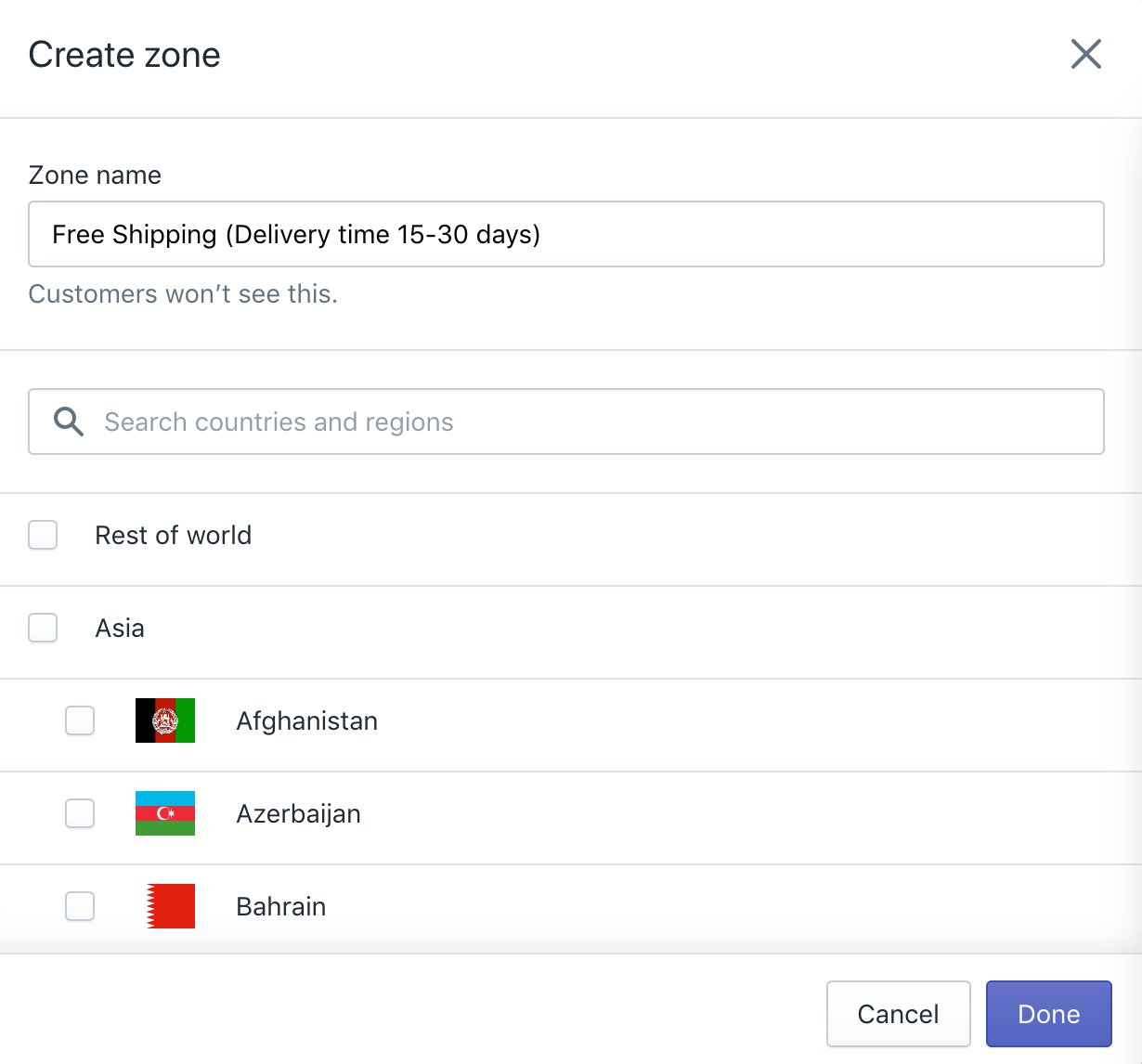This screenshot has width=1142, height=1064.
Task: Confirm the zone with Done button
Action: click(1048, 1014)
